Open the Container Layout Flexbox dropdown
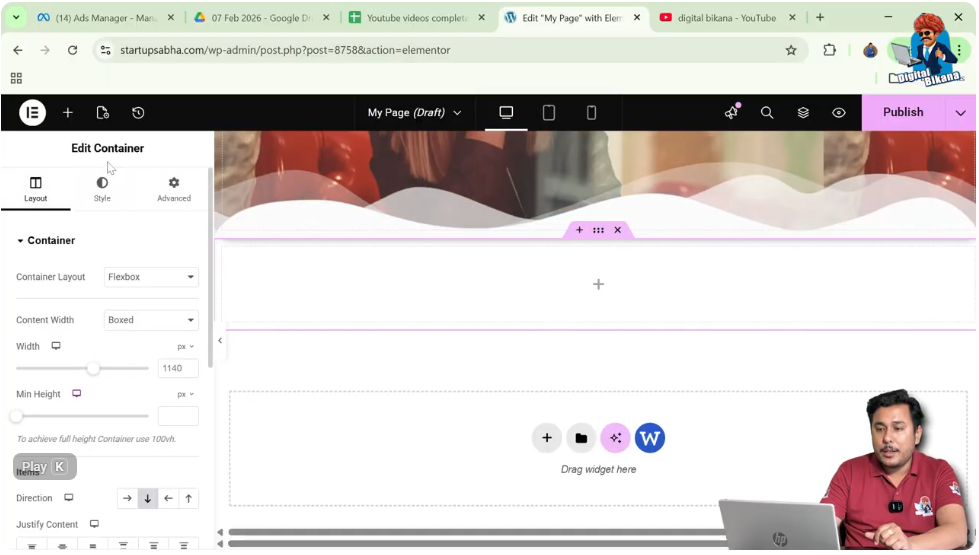Image resolution: width=979 pixels, height=555 pixels. (x=151, y=277)
